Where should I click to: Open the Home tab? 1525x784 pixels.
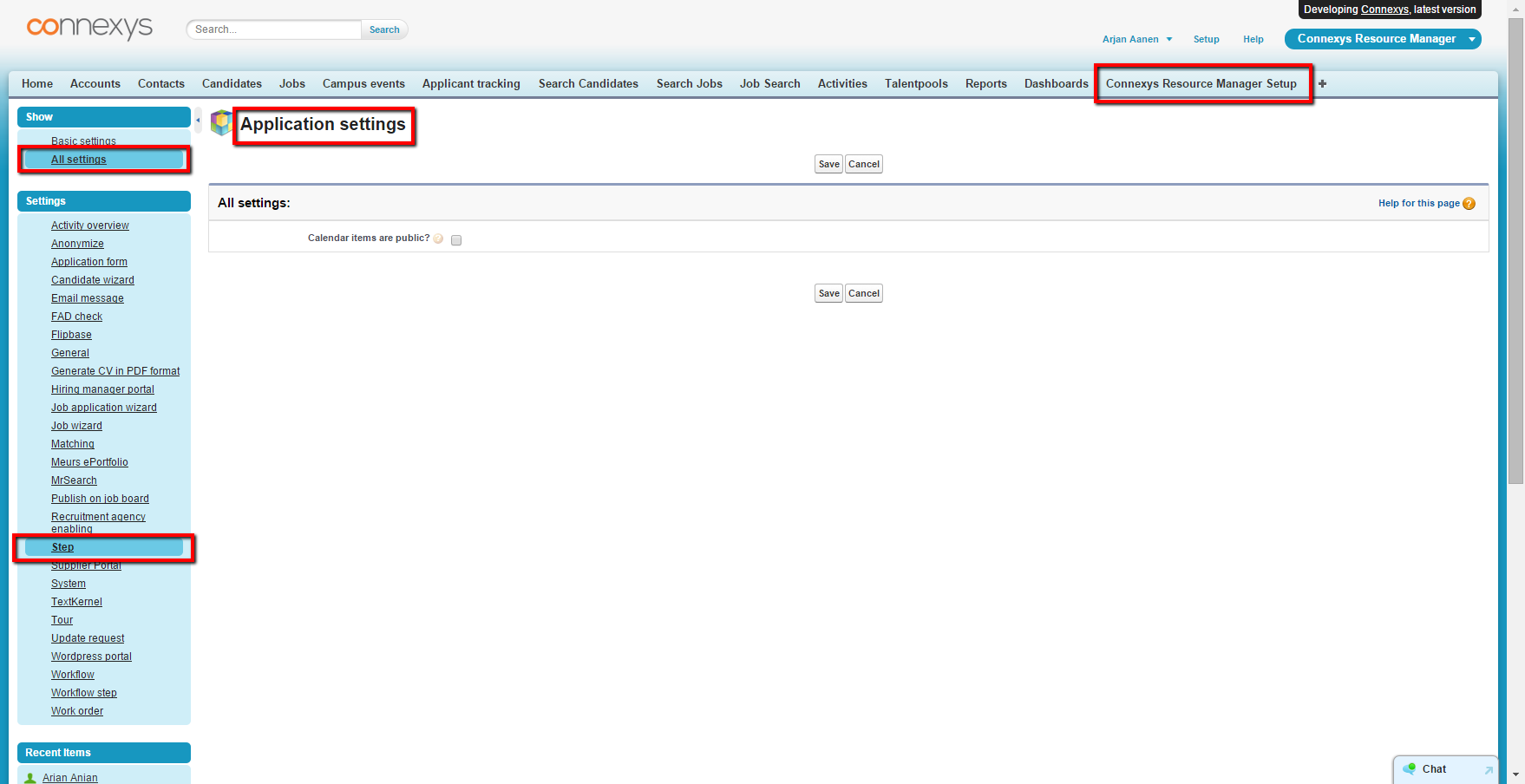point(37,84)
